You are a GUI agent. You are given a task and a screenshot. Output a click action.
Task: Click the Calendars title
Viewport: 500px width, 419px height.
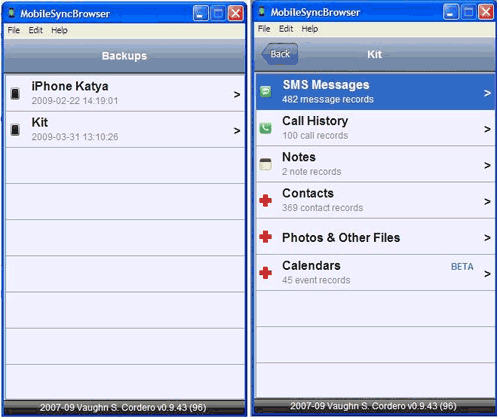pyautogui.click(x=311, y=266)
